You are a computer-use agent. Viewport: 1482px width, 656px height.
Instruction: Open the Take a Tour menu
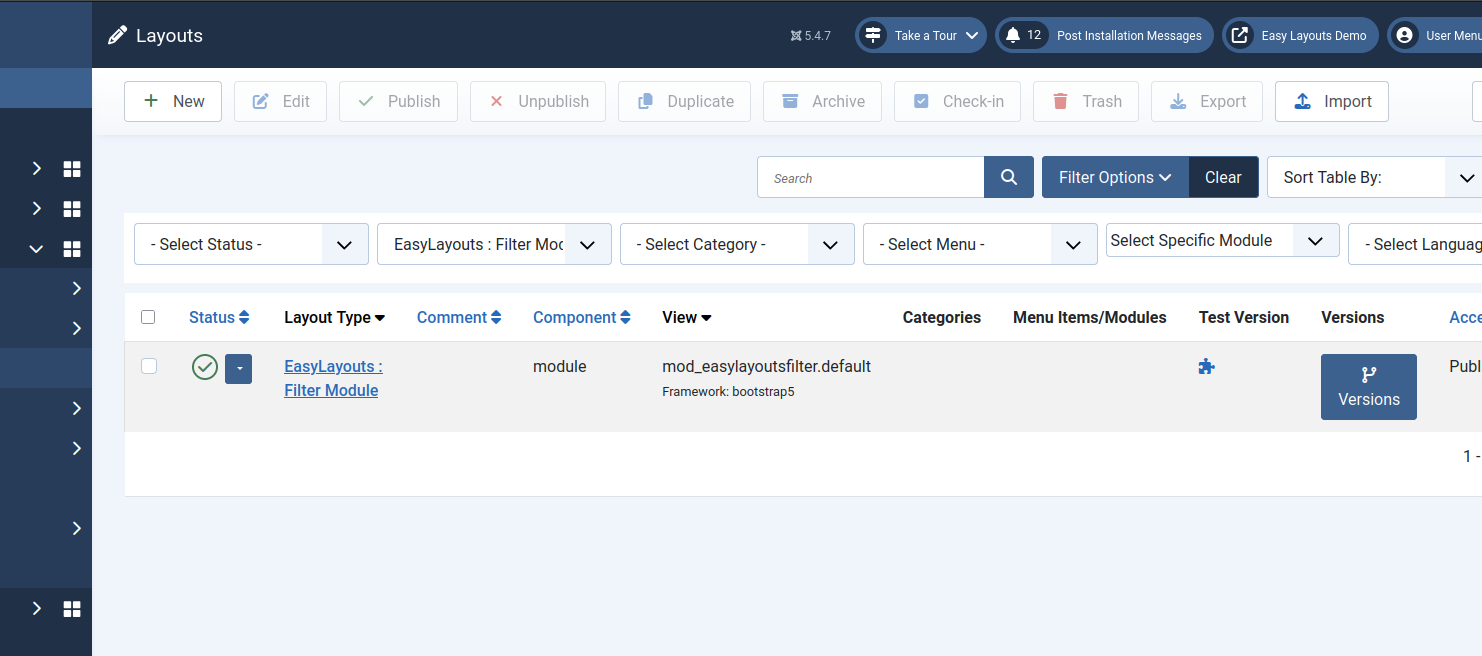(x=921, y=35)
